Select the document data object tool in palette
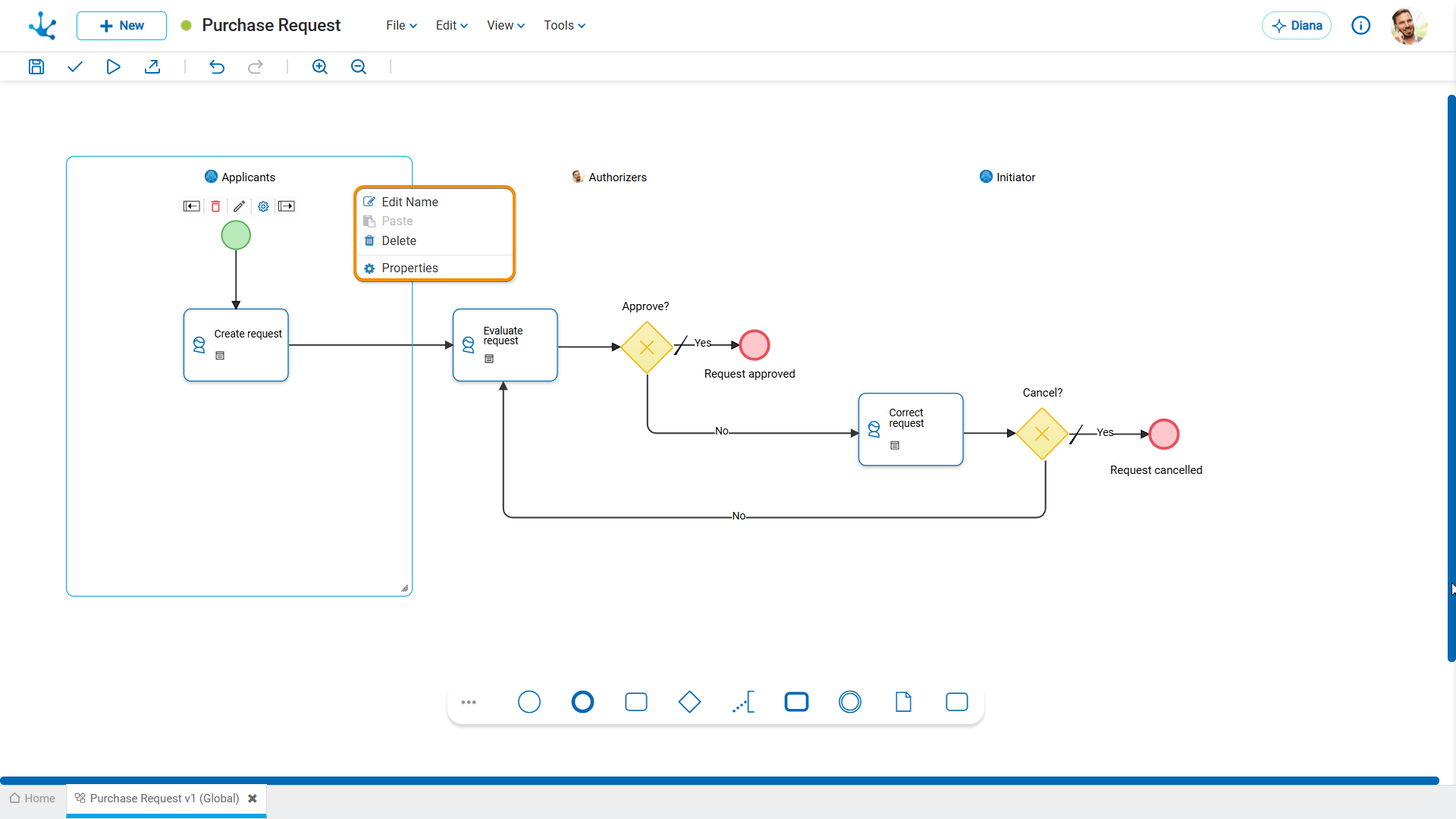 (903, 702)
